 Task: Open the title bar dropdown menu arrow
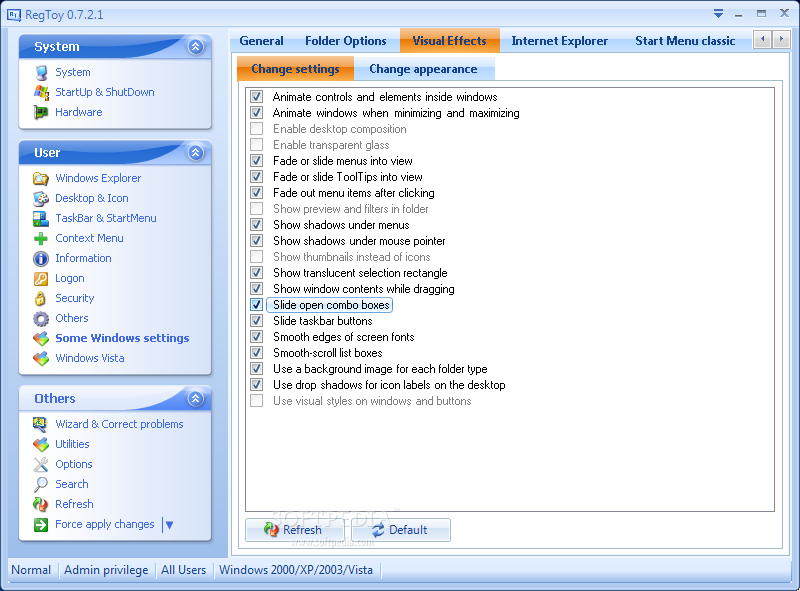click(x=718, y=14)
